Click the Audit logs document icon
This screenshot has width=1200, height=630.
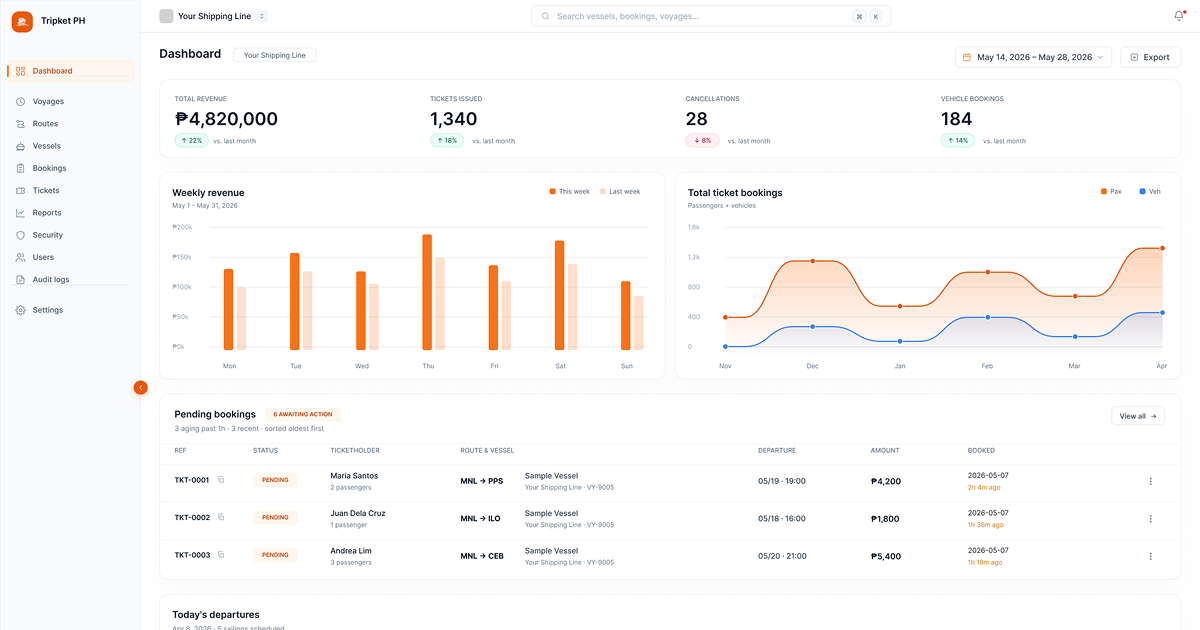point(21,280)
